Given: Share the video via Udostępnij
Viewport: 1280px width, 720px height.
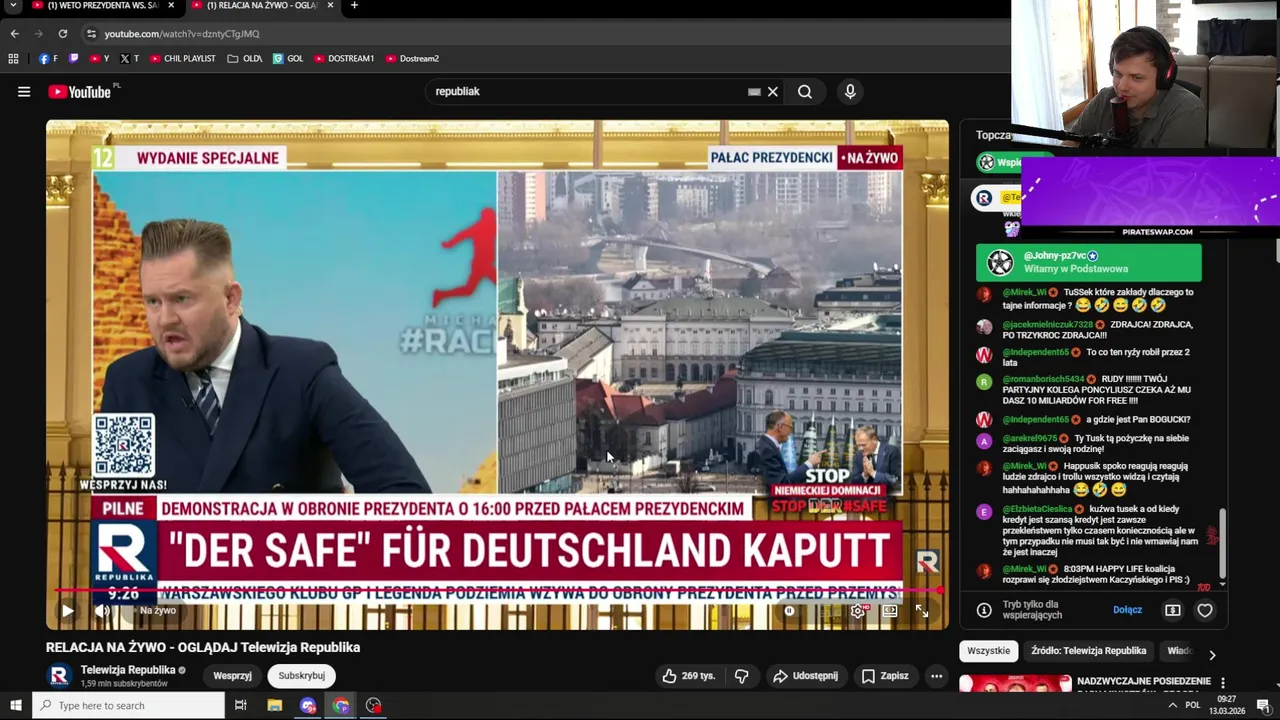Looking at the screenshot, I should (x=805, y=676).
